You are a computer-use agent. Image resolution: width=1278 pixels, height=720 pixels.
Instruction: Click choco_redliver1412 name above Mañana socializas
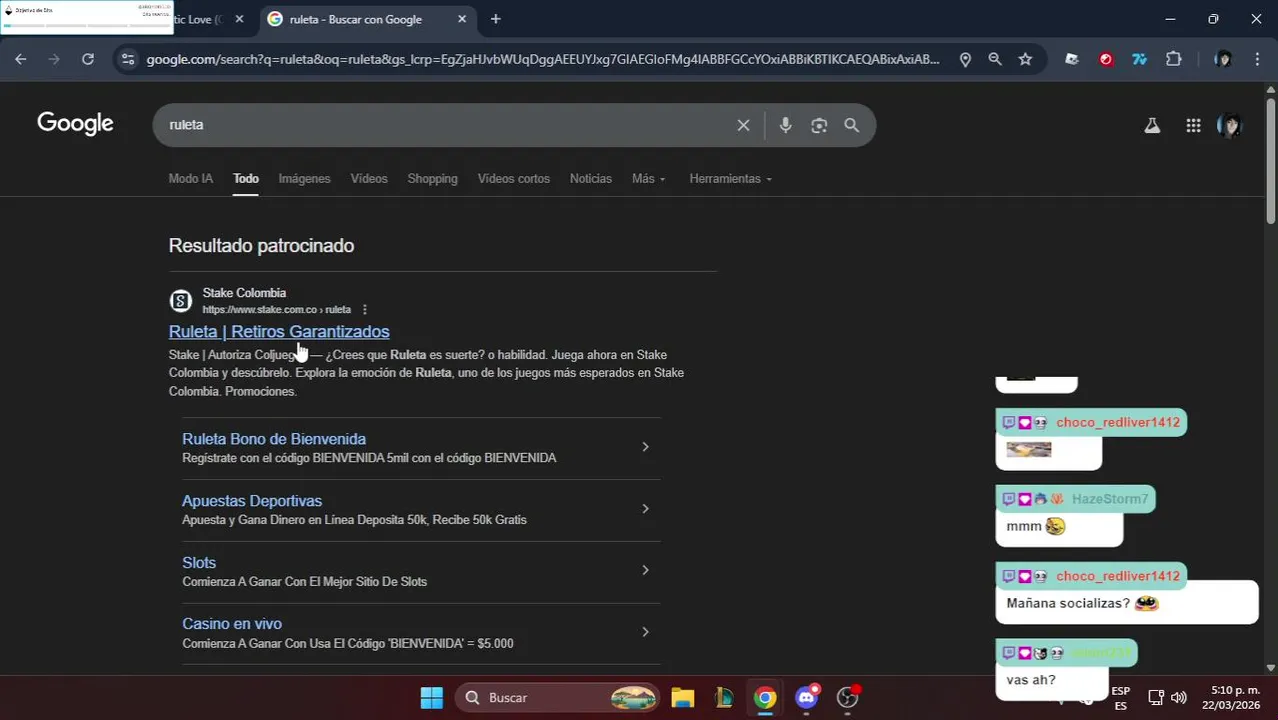coord(1118,576)
